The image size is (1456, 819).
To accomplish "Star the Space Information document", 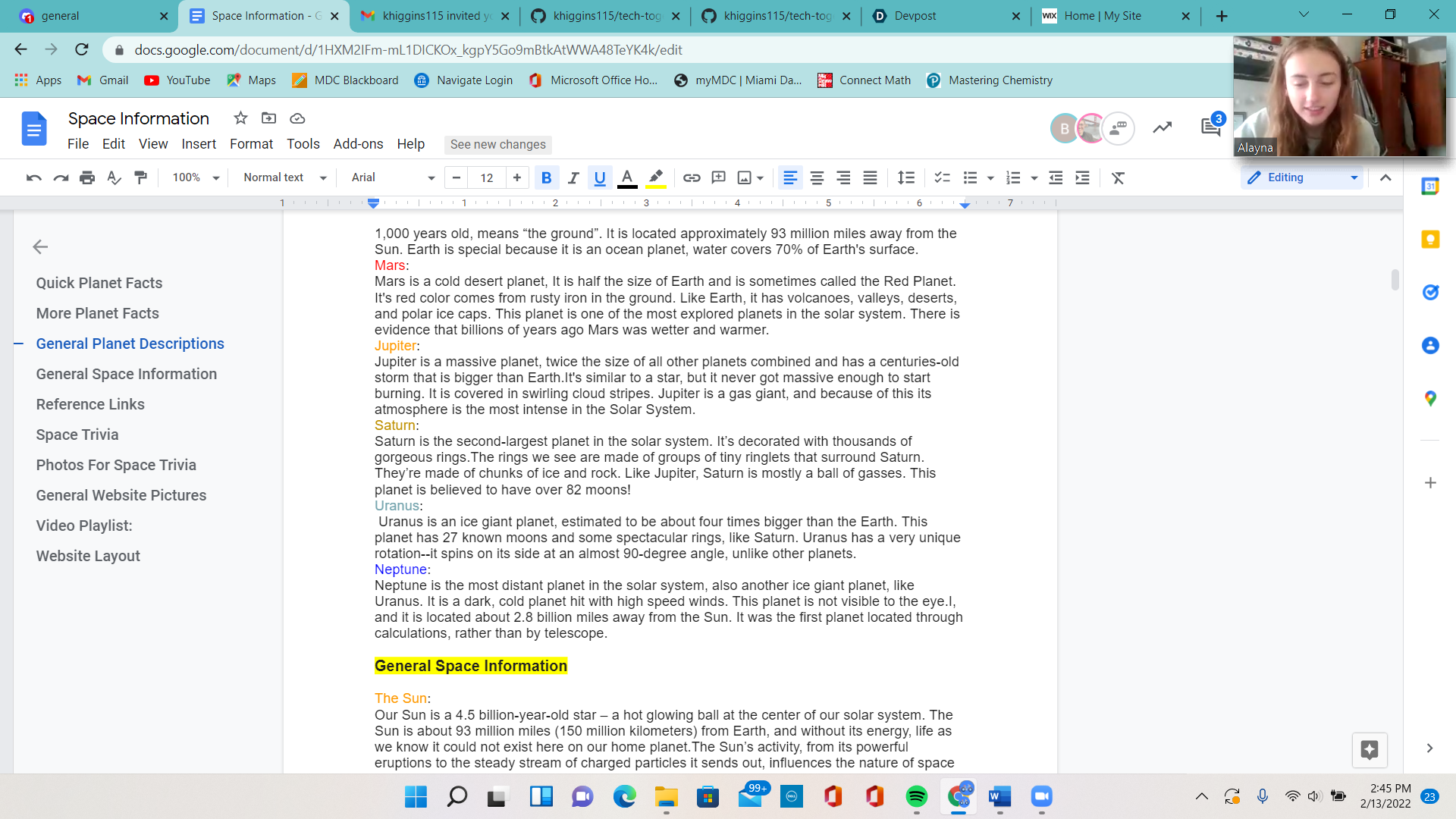I will [240, 118].
